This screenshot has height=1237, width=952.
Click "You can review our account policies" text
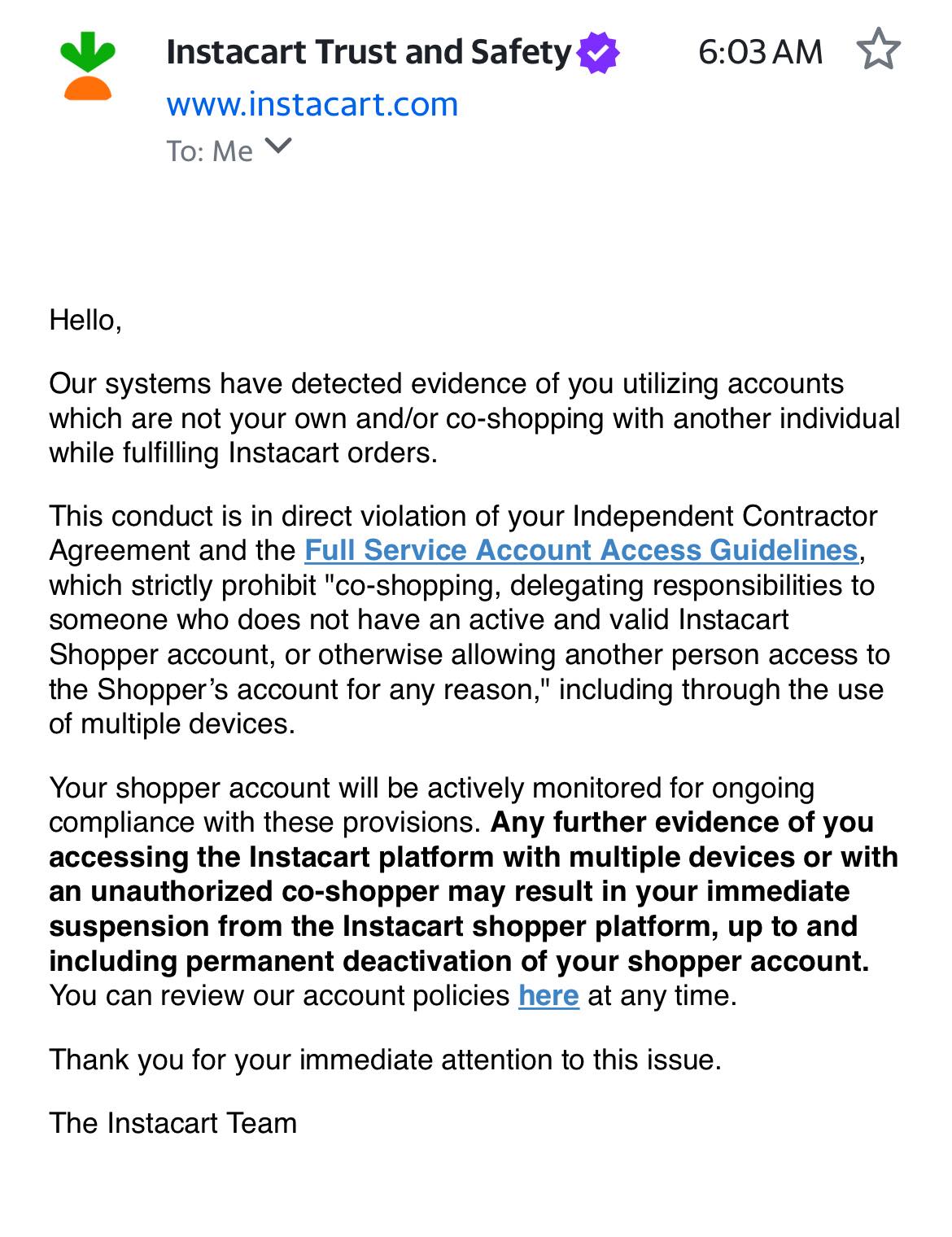(x=279, y=996)
